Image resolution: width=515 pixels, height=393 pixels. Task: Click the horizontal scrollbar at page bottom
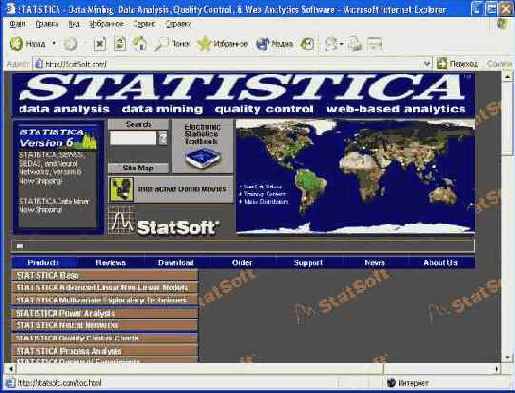pos(253,369)
